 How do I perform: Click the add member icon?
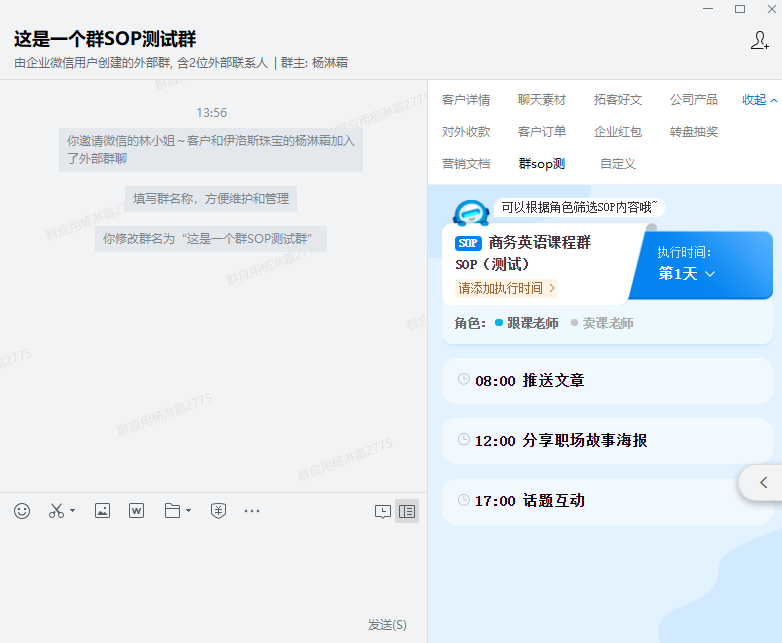click(759, 41)
